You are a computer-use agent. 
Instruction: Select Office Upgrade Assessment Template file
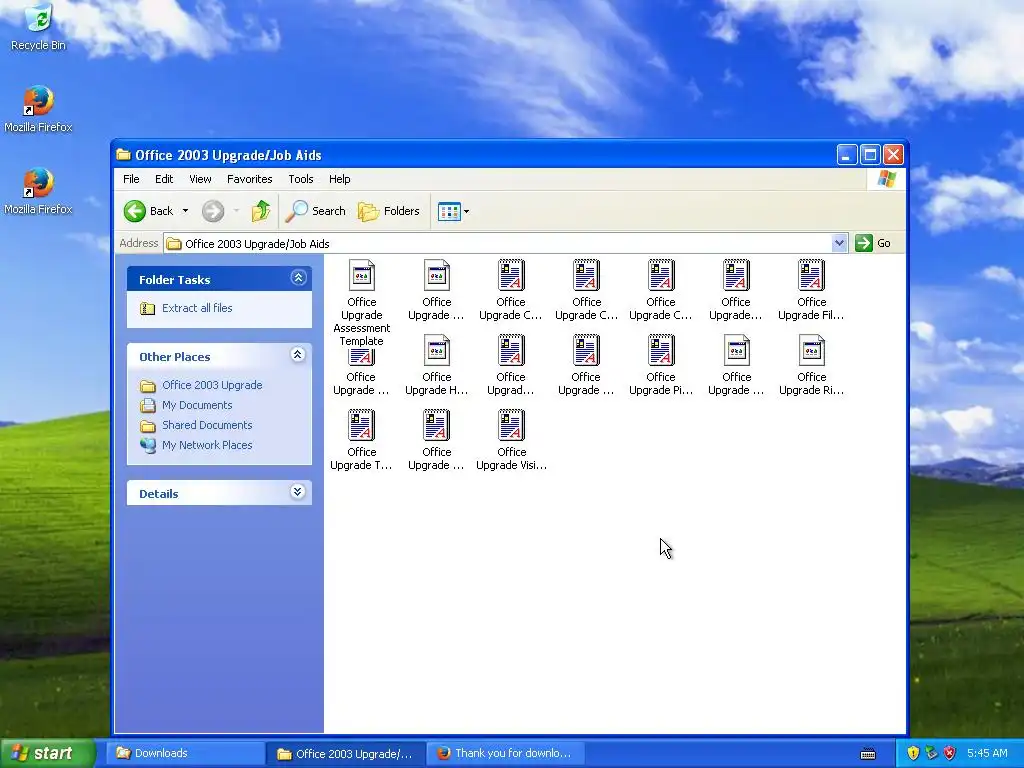pyautogui.click(x=362, y=304)
